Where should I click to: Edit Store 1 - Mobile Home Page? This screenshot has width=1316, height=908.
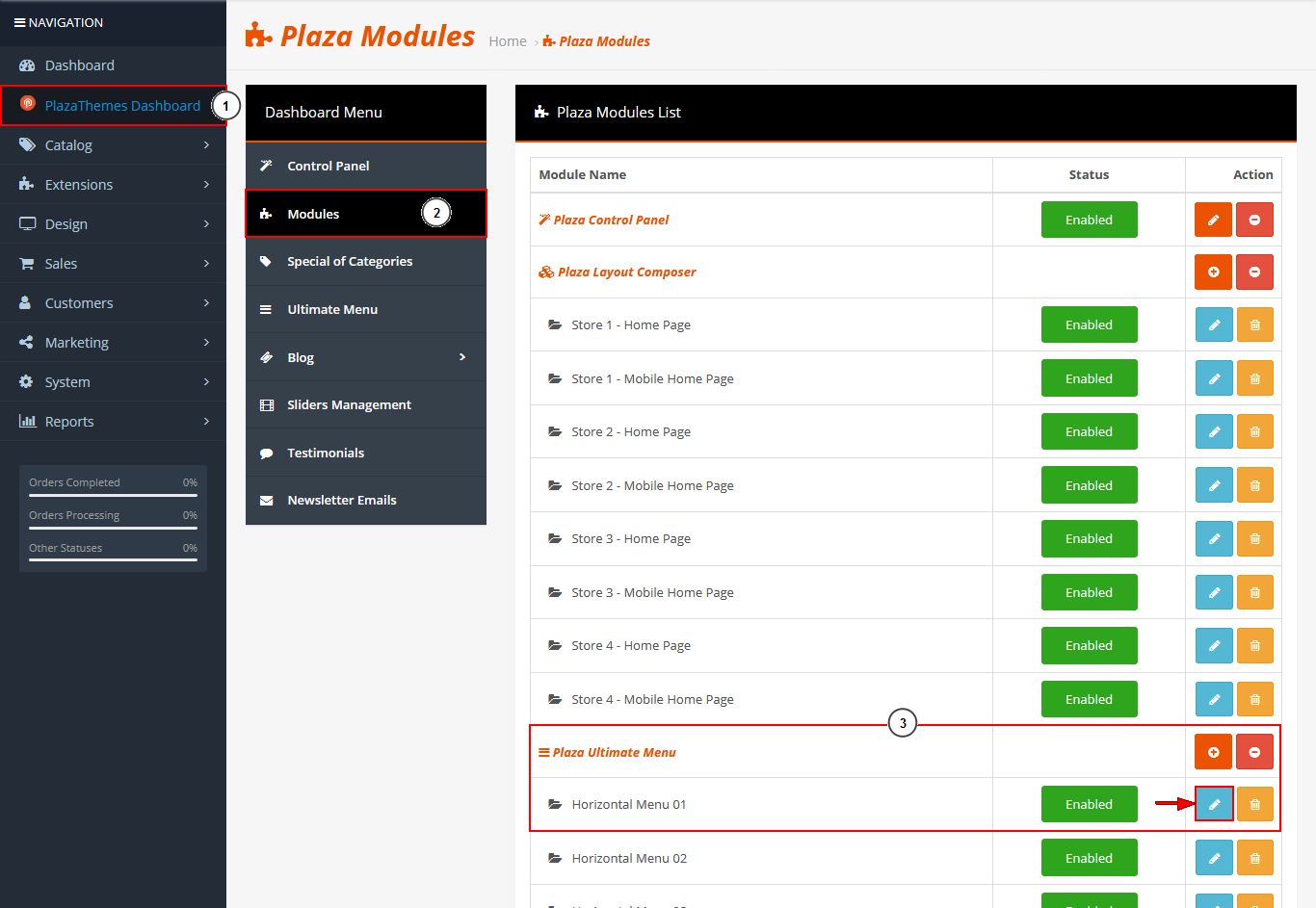1214,378
